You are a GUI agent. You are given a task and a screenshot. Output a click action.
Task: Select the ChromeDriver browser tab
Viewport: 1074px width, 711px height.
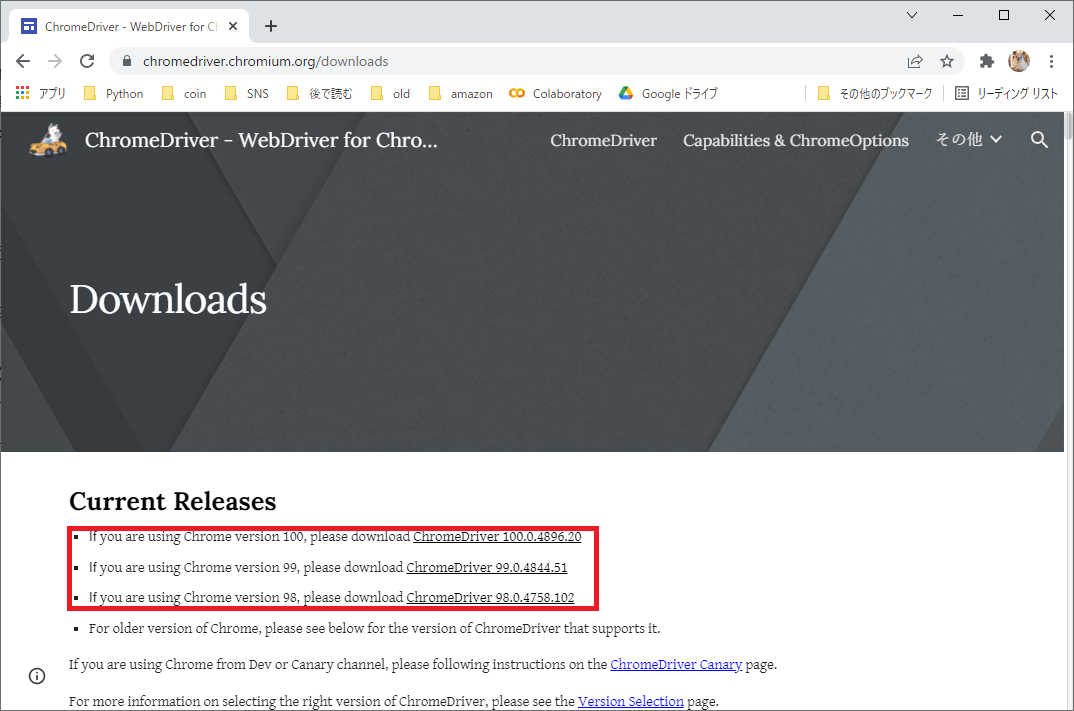(x=130, y=26)
